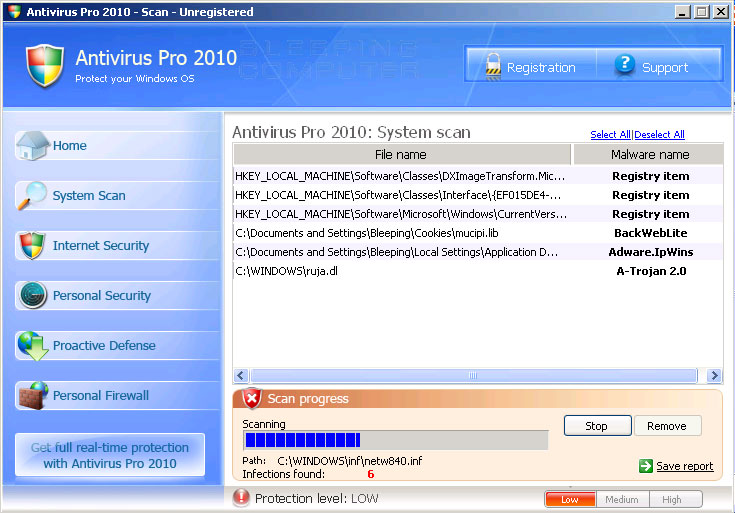Viewport: 735px width, 513px height.
Task: Click the horizontal scrollbar left arrow
Action: pyautogui.click(x=241, y=375)
